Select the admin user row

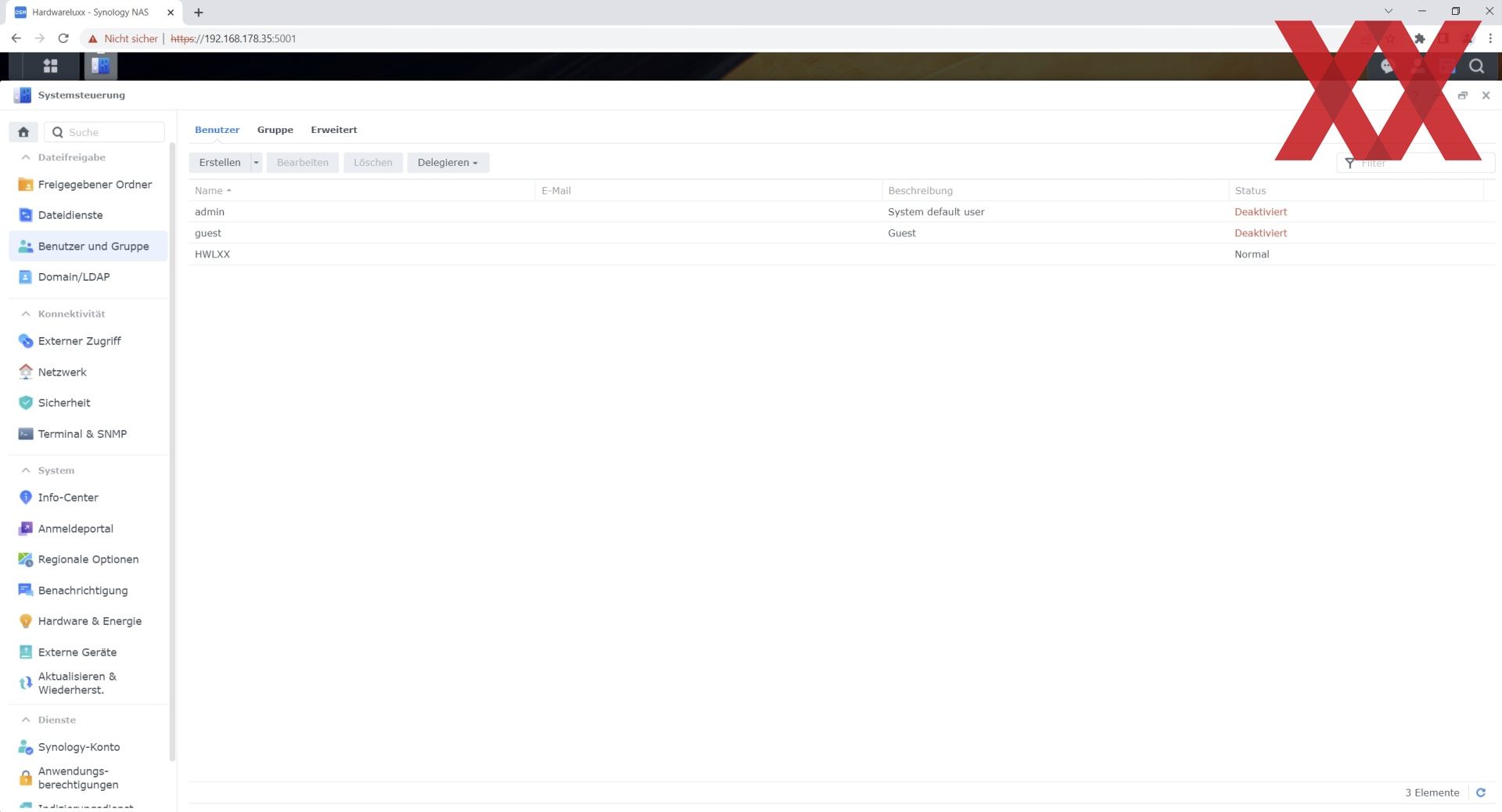(841, 212)
